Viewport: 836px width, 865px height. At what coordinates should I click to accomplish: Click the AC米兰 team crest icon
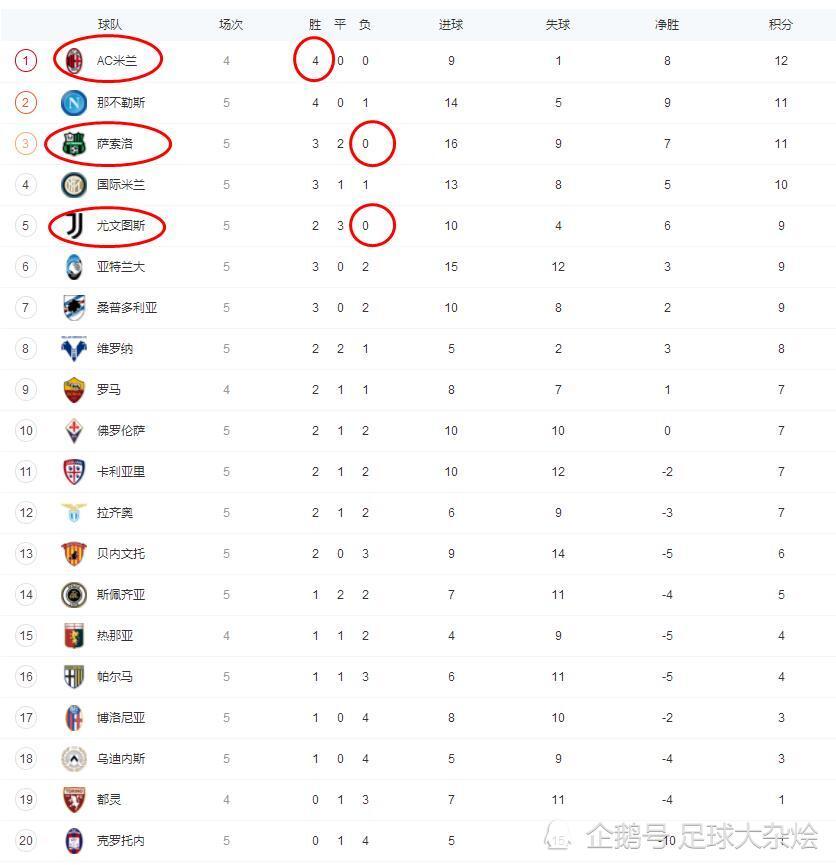pyautogui.click(x=74, y=61)
